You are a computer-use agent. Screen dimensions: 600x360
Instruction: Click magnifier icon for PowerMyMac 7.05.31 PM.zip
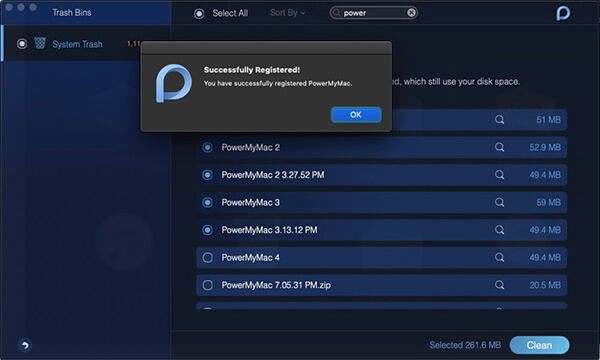pos(499,285)
